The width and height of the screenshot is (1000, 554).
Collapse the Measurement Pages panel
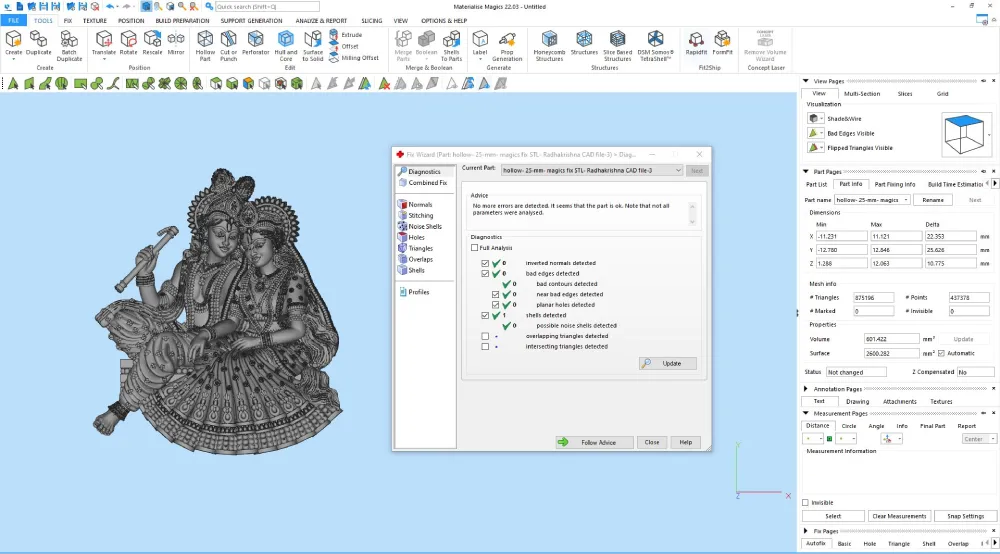click(x=806, y=413)
